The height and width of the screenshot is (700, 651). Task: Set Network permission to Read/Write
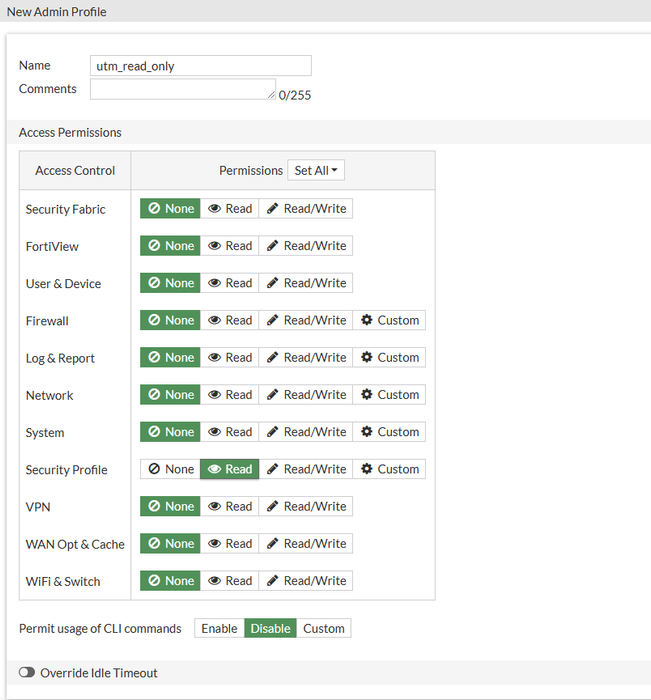pos(305,395)
